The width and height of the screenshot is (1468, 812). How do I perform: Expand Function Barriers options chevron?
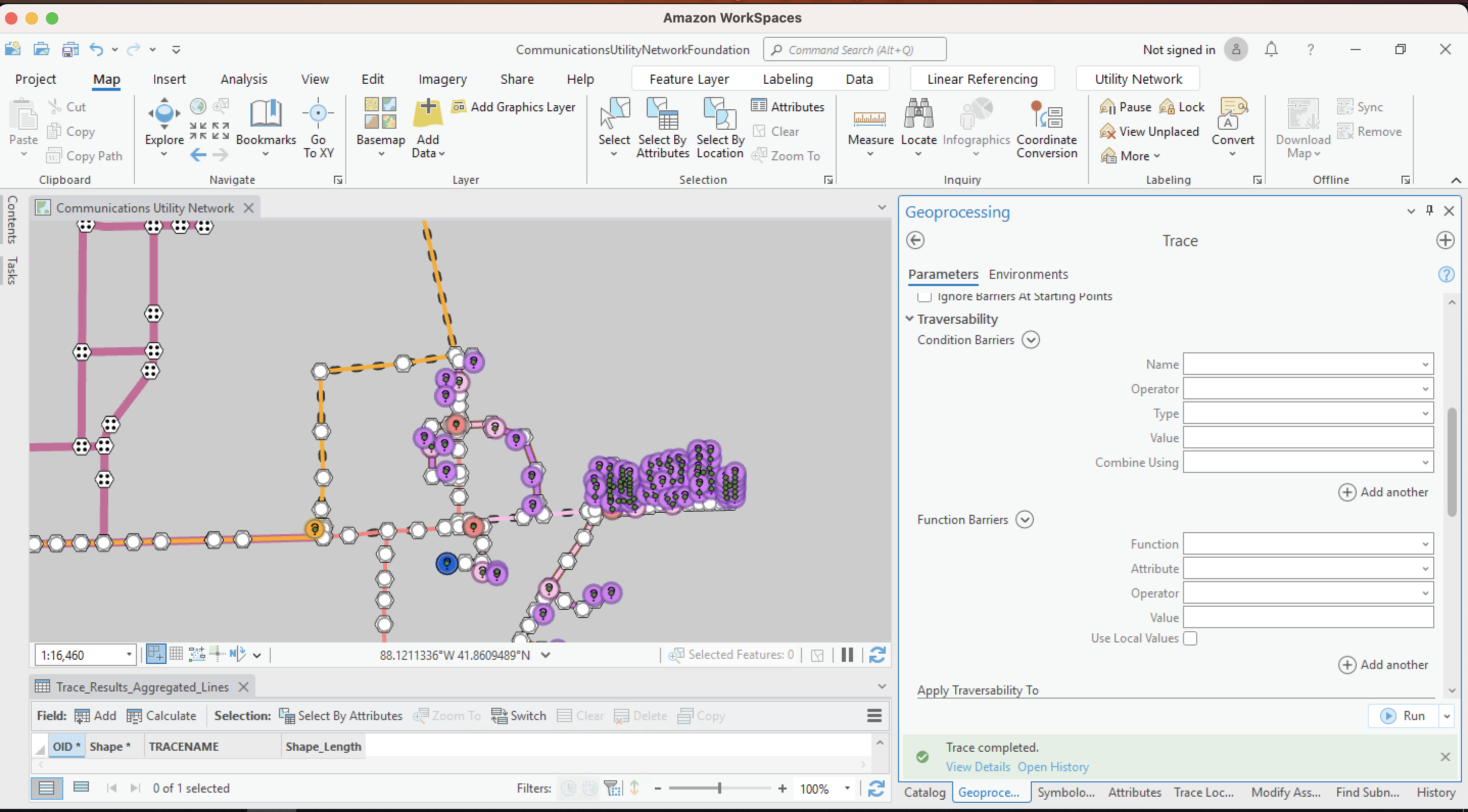pyautogui.click(x=1024, y=520)
